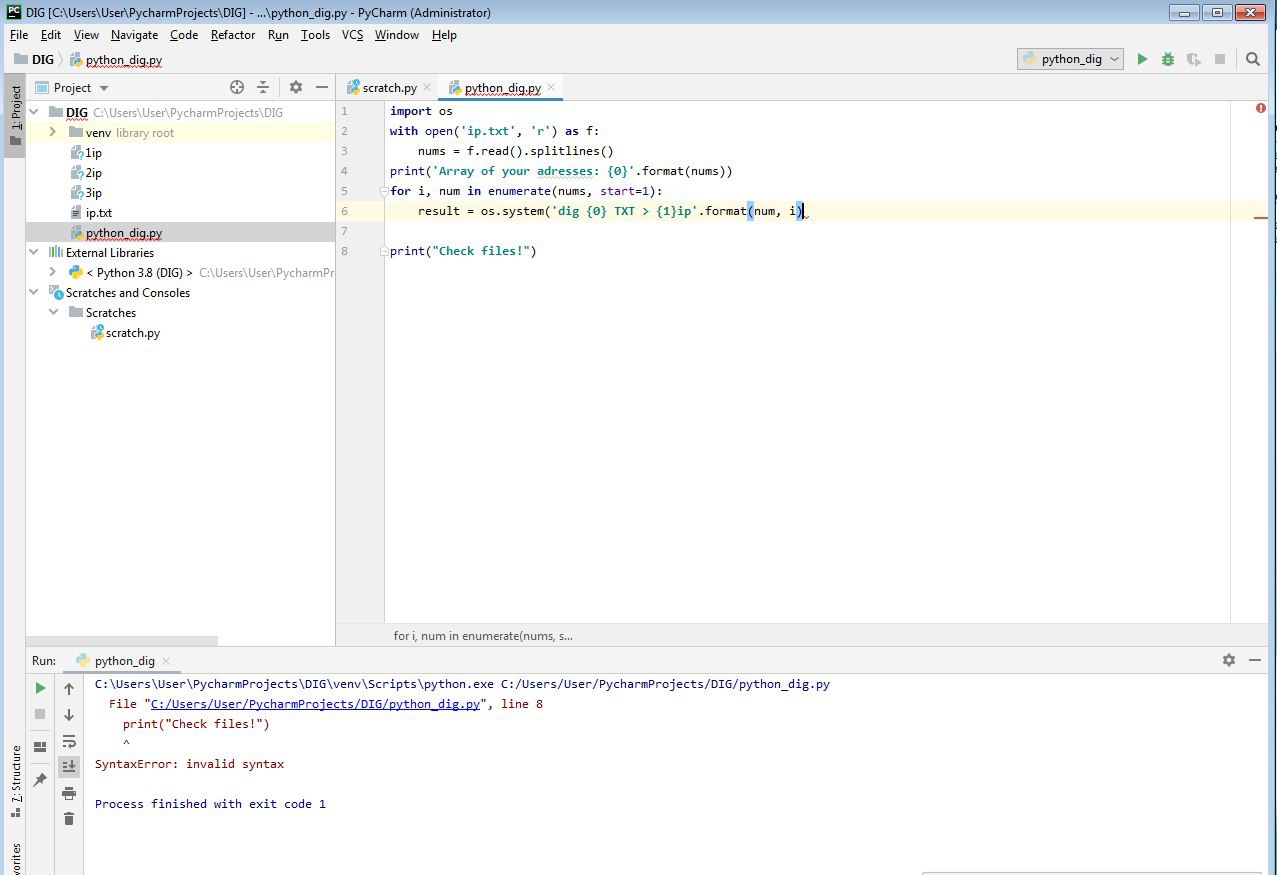Viewport: 1277px width, 875px height.
Task: Open Search Everywhere magnifier icon
Action: pos(1253,60)
